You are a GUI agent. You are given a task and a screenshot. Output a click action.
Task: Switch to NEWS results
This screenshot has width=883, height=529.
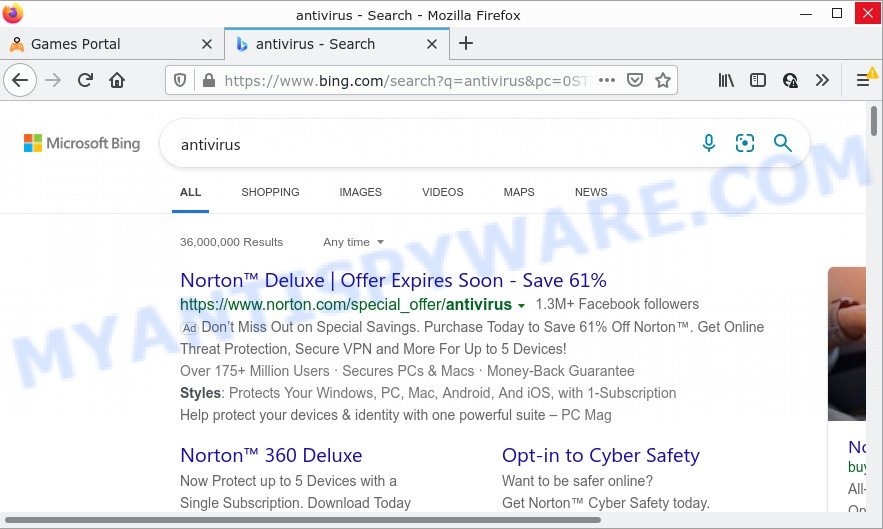(x=591, y=192)
